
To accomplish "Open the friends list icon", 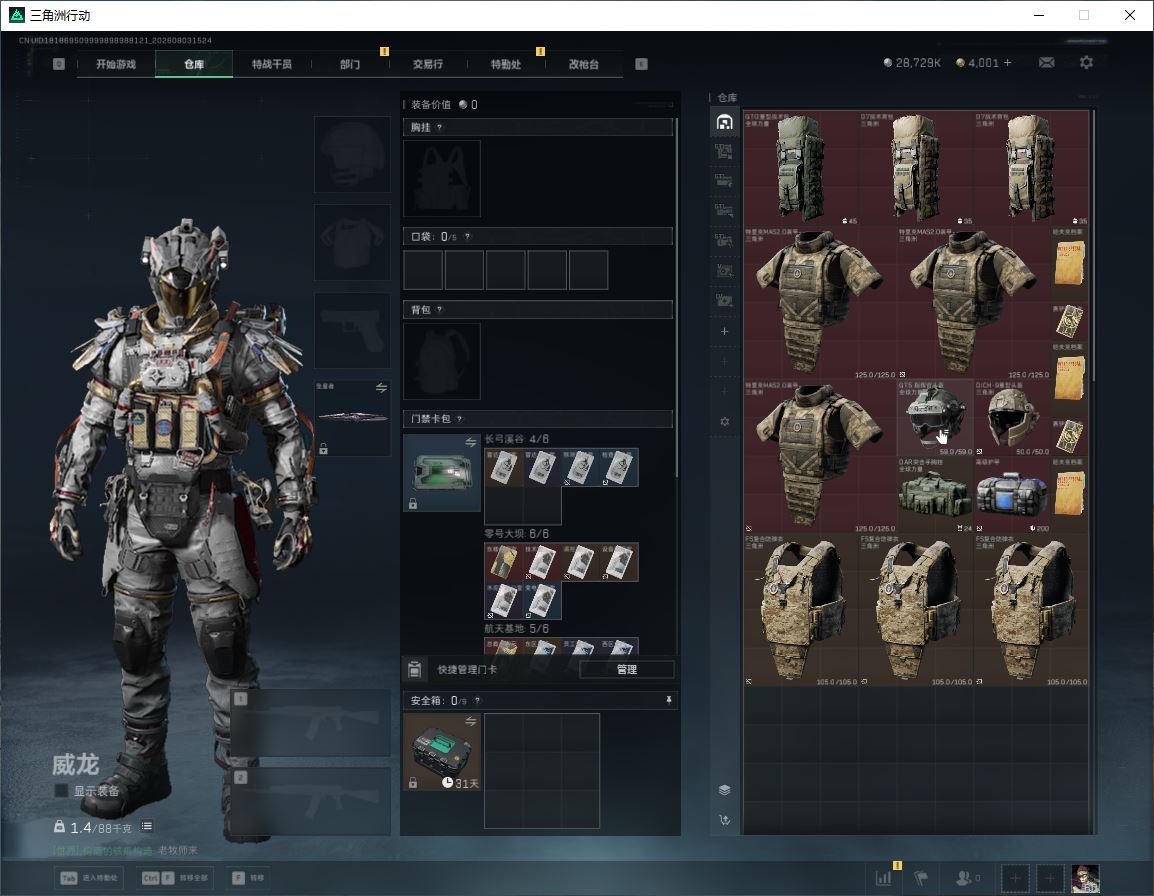I will click(x=966, y=878).
